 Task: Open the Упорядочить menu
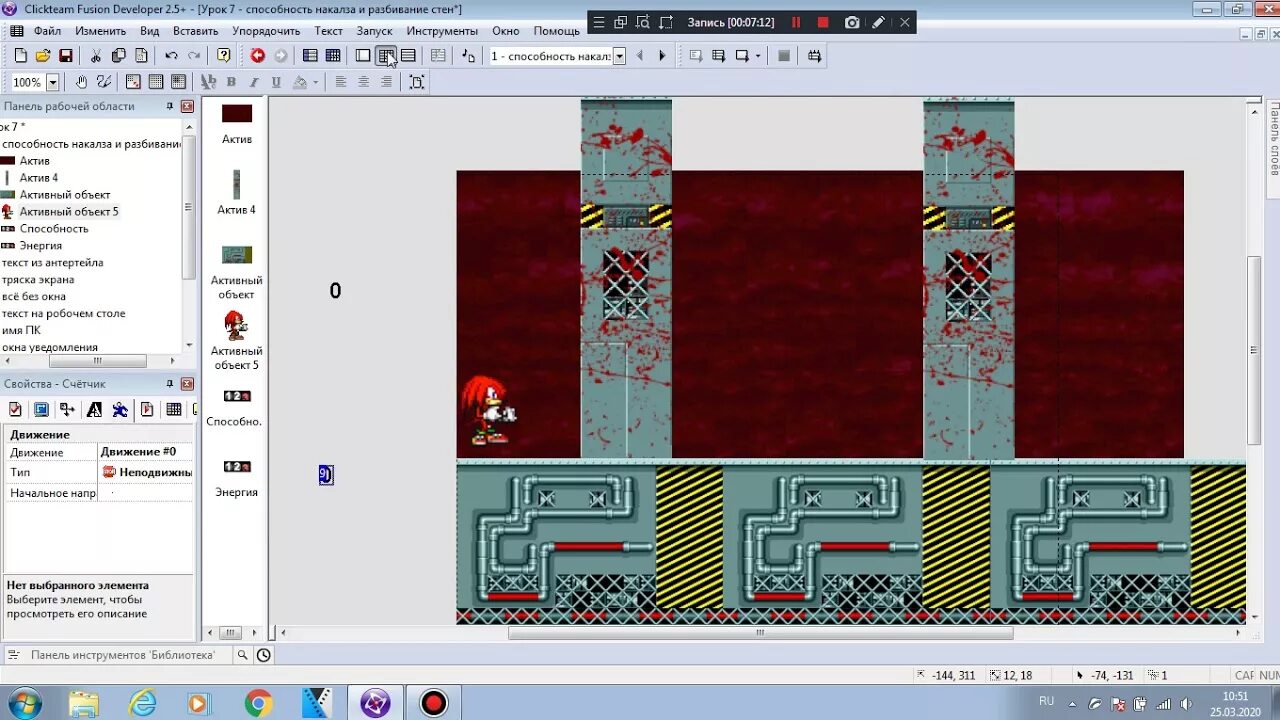point(267,31)
